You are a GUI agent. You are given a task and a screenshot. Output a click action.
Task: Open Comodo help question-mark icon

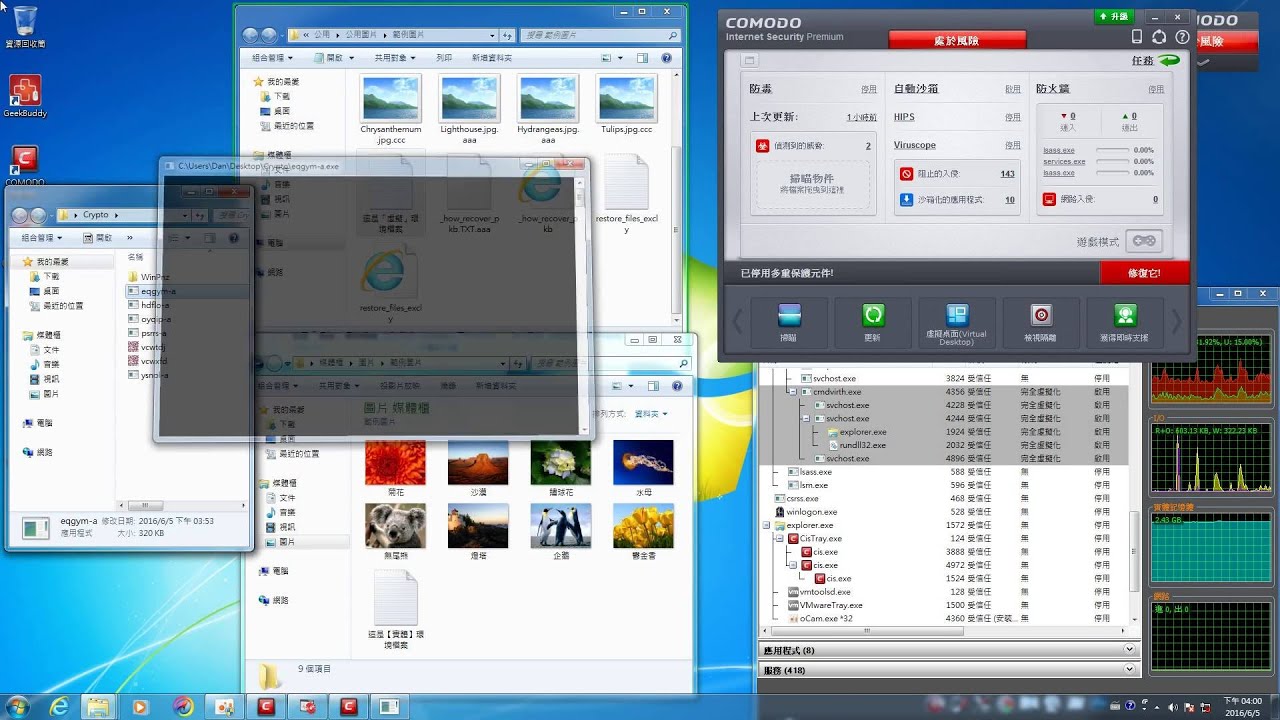[x=1181, y=37]
